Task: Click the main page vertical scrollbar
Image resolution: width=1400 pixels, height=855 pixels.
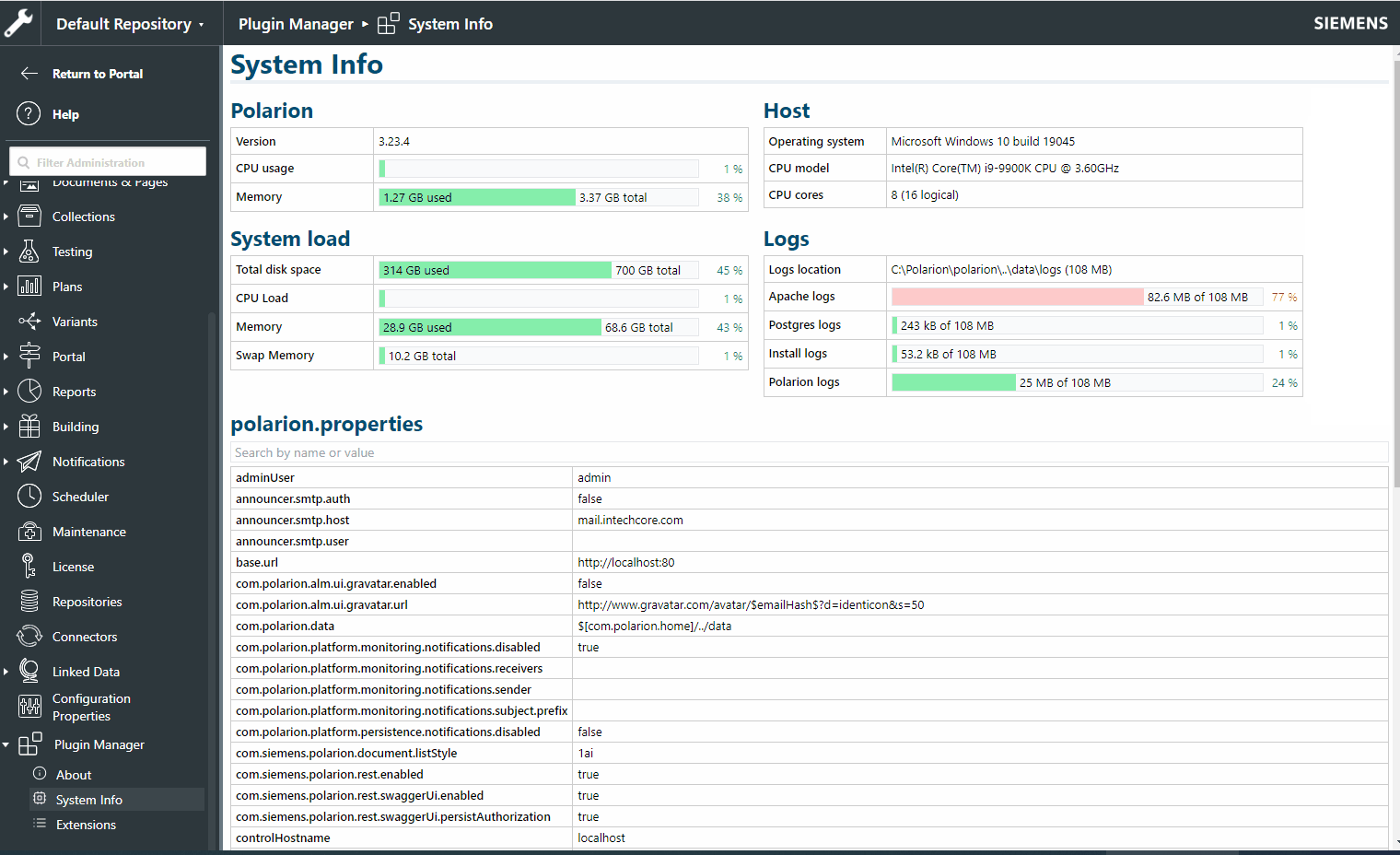Action: tap(1396, 276)
